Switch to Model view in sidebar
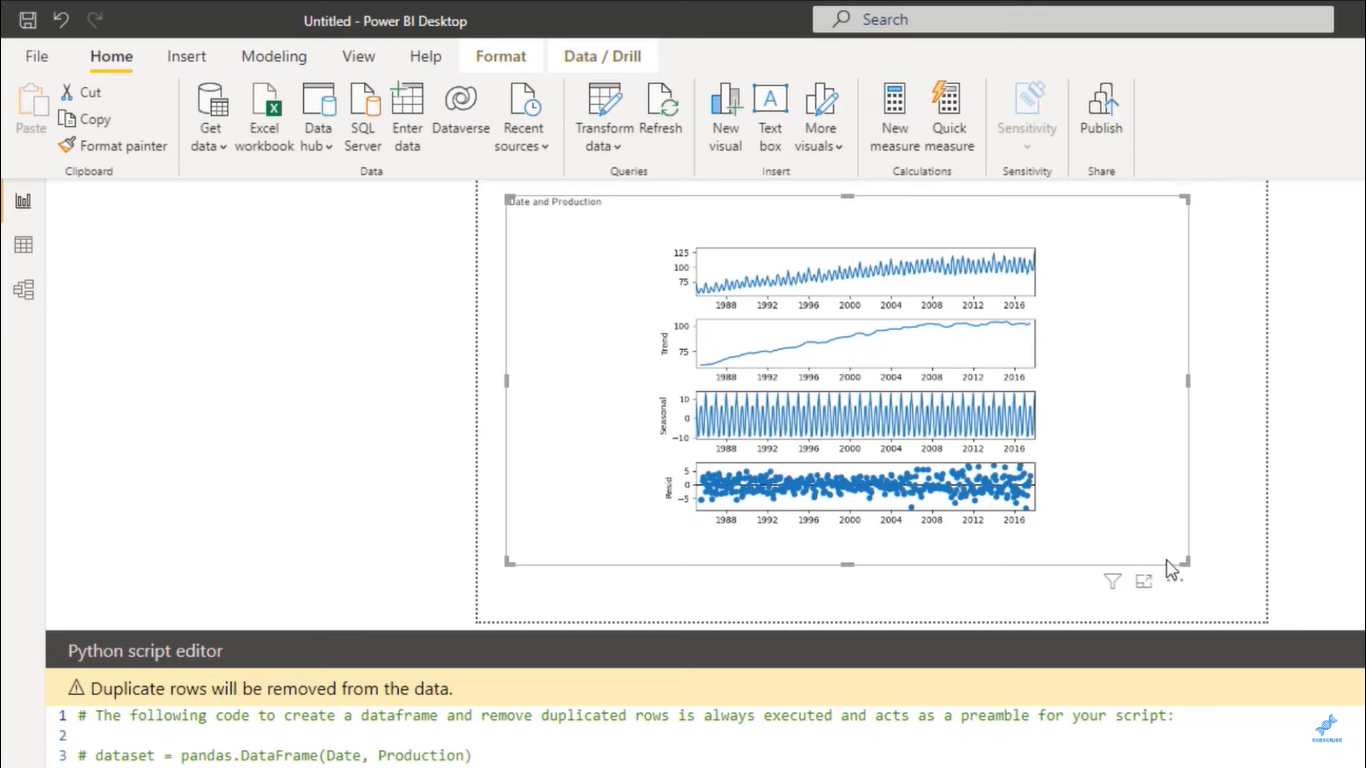This screenshot has height=768, width=1366. [23, 290]
